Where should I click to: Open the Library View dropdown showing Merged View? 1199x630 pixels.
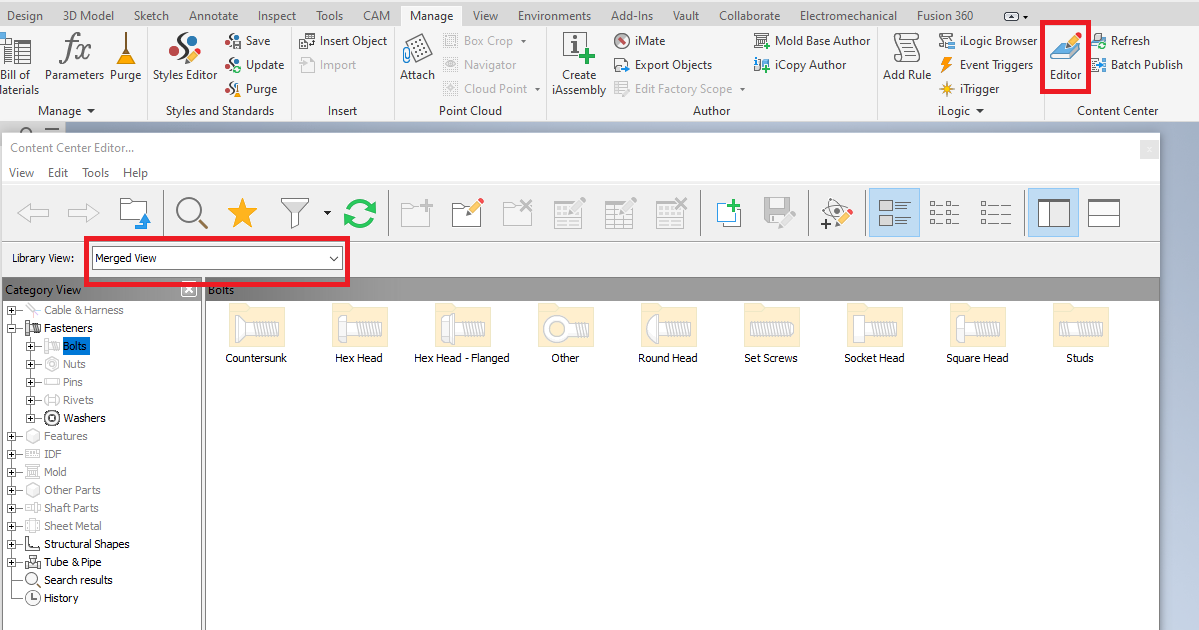334,258
